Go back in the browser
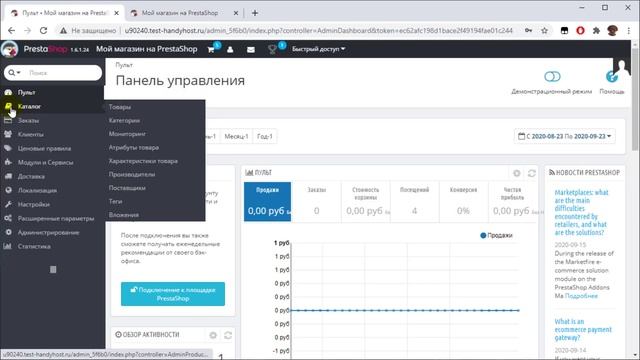Screen dimensions: 640x360 [11, 31]
